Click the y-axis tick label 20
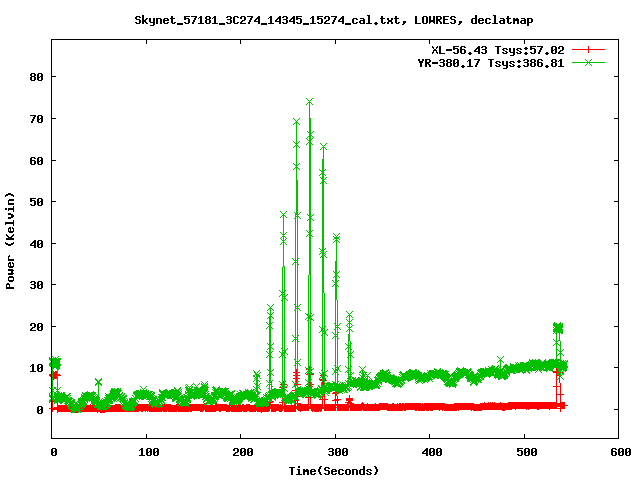Viewport: 640px width, 480px height. (x=36, y=327)
